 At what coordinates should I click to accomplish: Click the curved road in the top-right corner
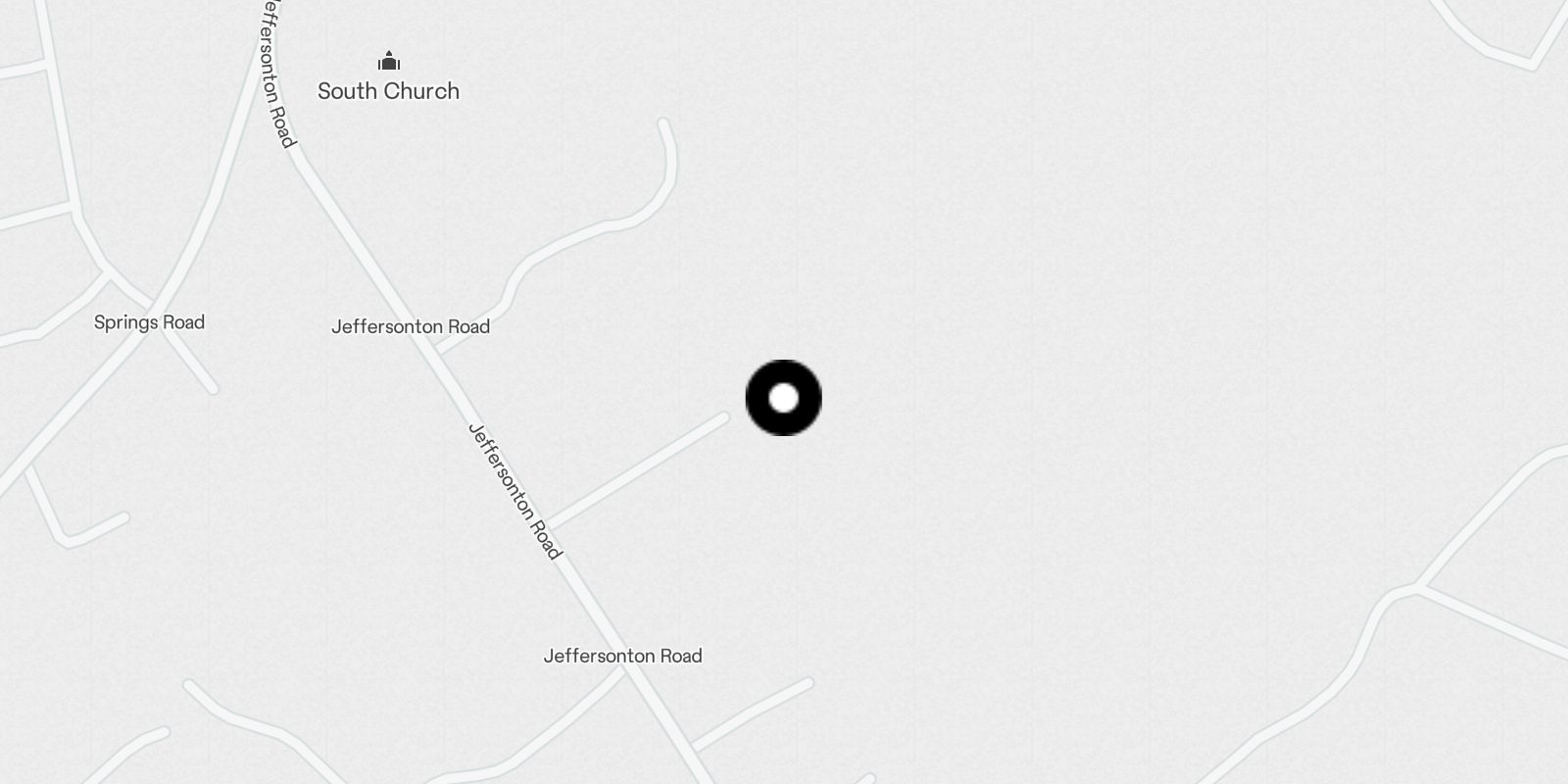1499,39
